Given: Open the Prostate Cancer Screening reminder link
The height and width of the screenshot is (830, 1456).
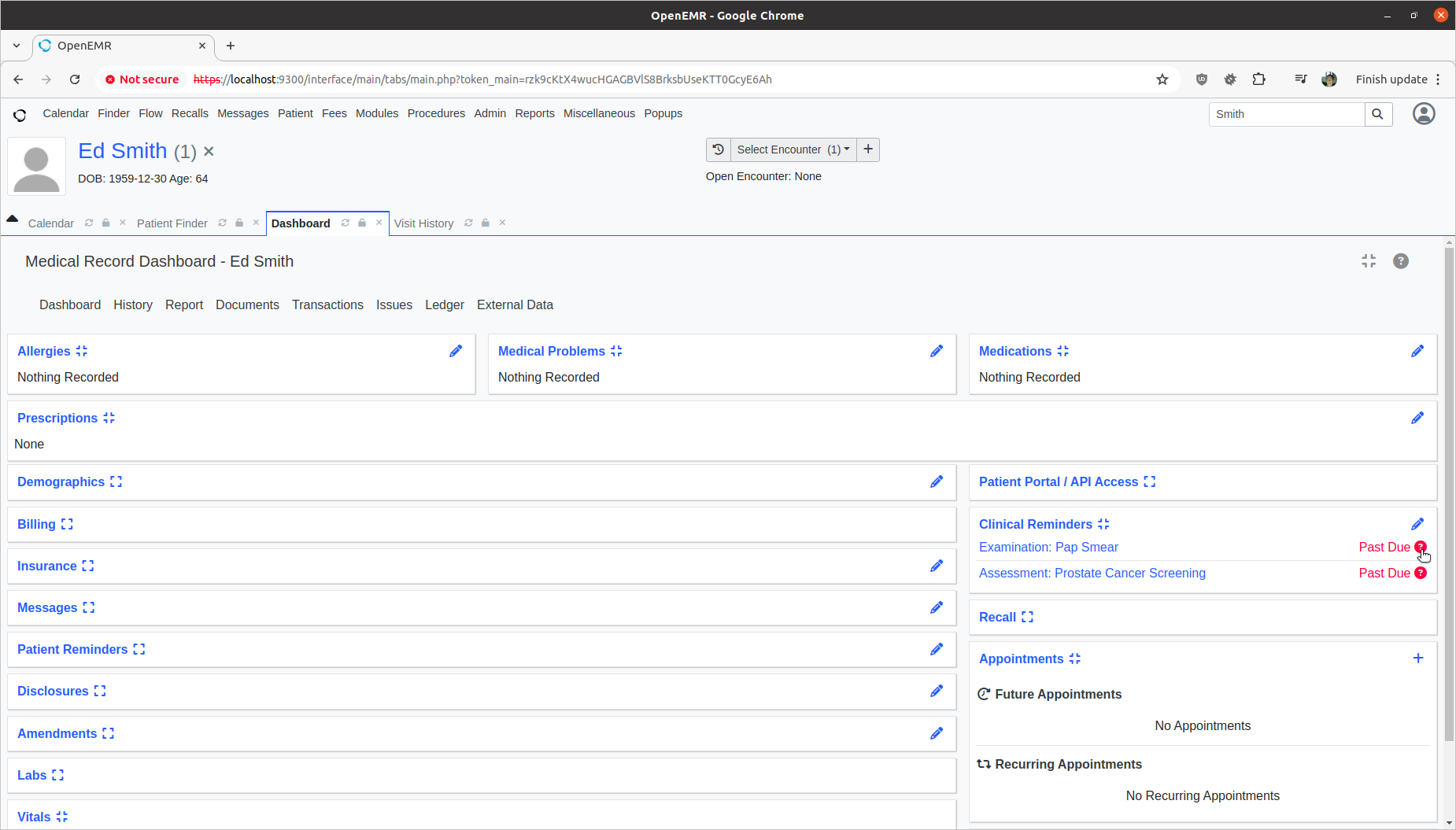Looking at the screenshot, I should pos(1092,573).
